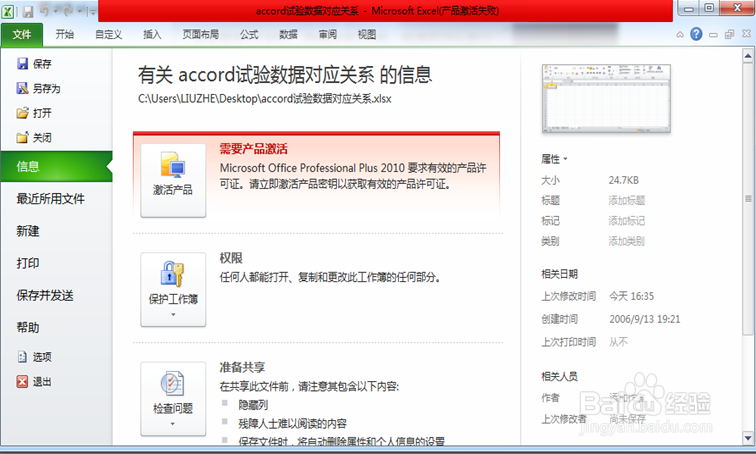The width and height of the screenshot is (756, 454).
Task: Open the 自定义 ribbon tab
Action: [108, 34]
